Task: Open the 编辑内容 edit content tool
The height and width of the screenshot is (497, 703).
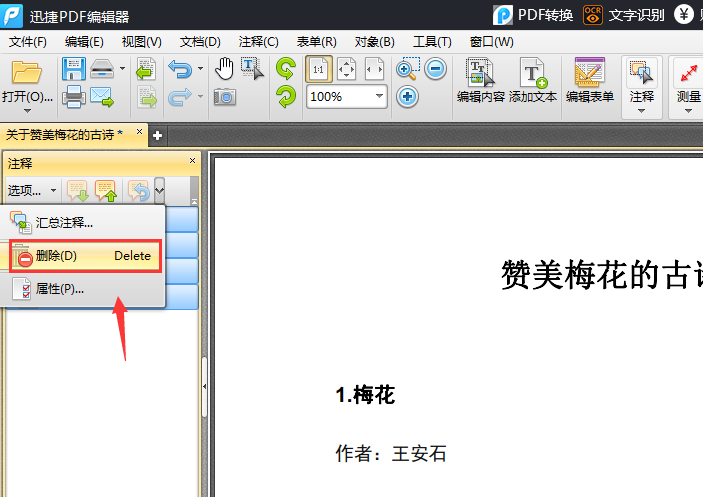Action: click(481, 80)
